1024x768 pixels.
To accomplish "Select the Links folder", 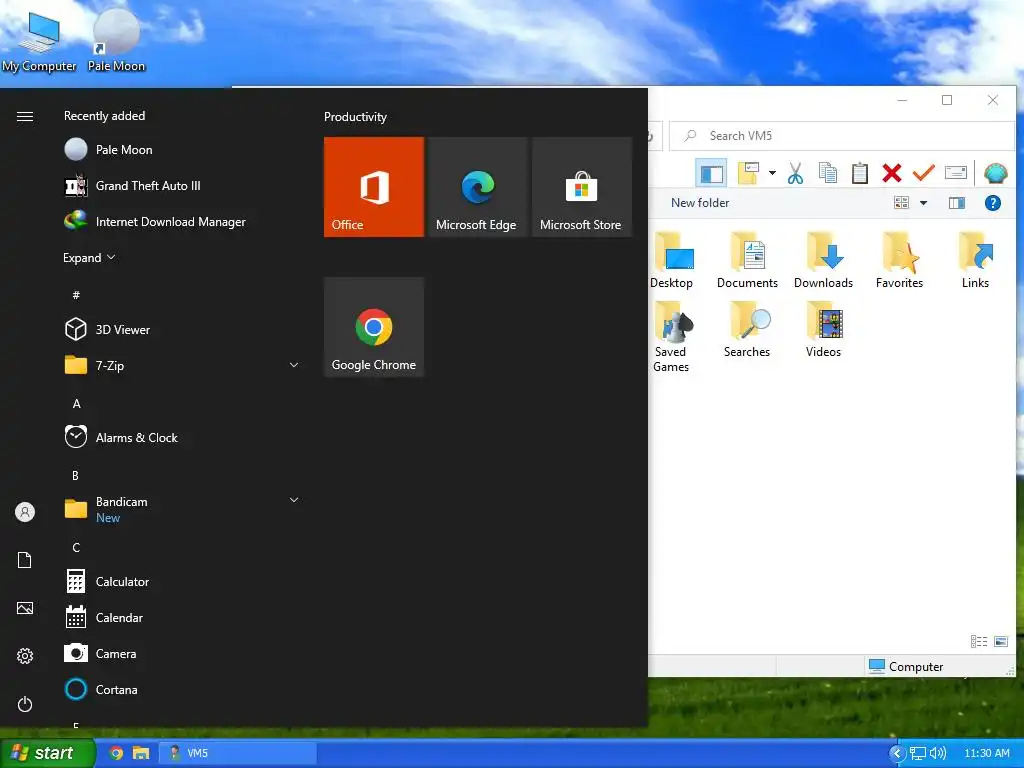I will tap(975, 261).
